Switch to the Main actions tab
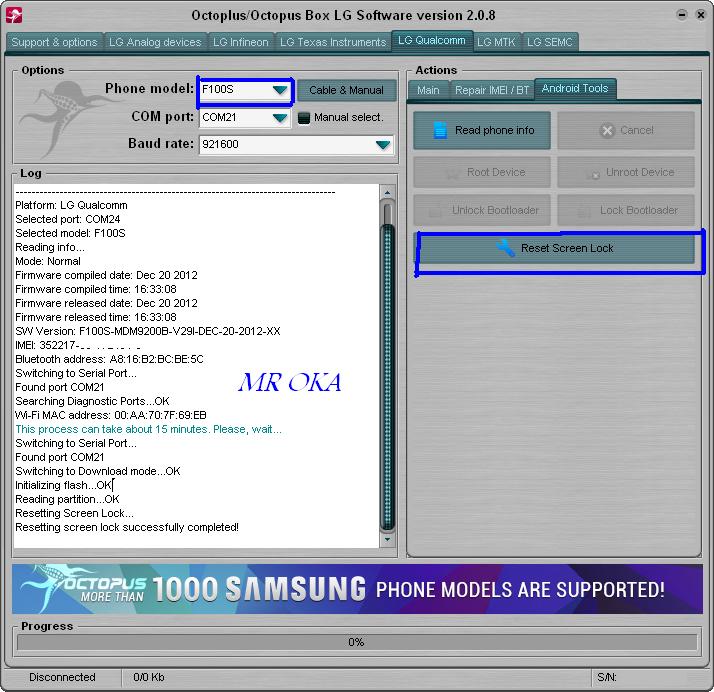This screenshot has width=714, height=692. (x=428, y=90)
